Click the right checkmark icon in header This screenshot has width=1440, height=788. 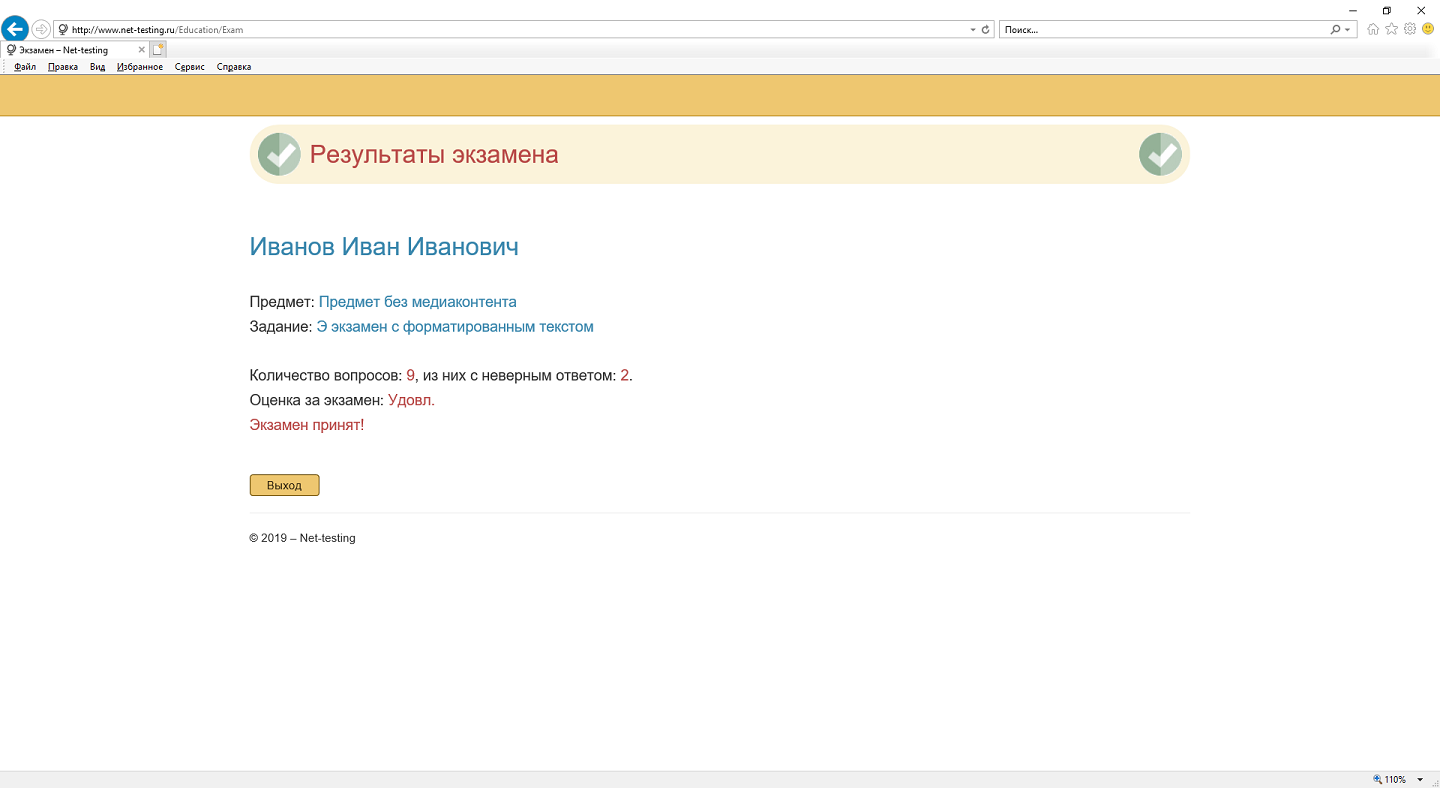1161,154
